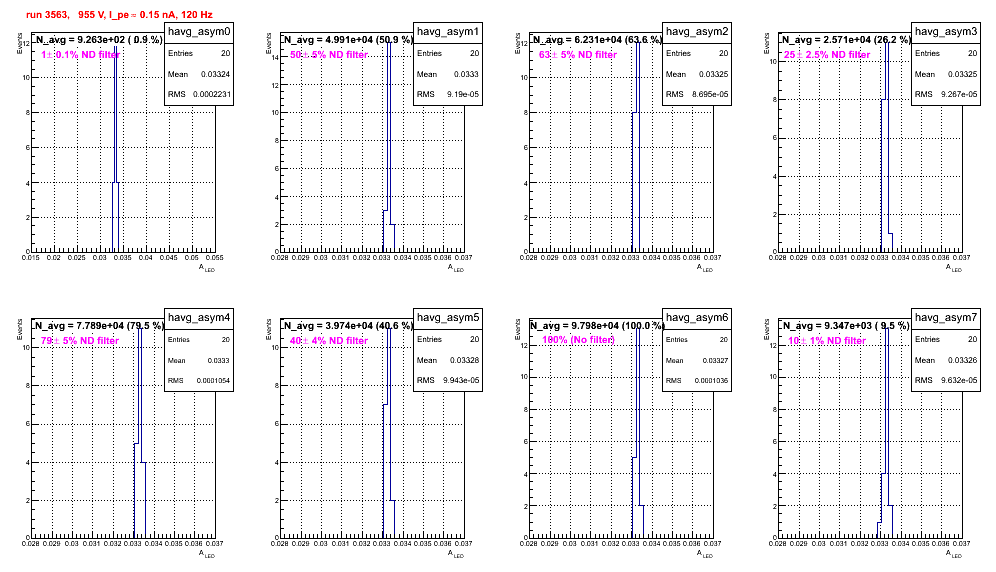996x572 pixels.
Task: Select the havg_asym4 stats box title
Action: [199, 317]
